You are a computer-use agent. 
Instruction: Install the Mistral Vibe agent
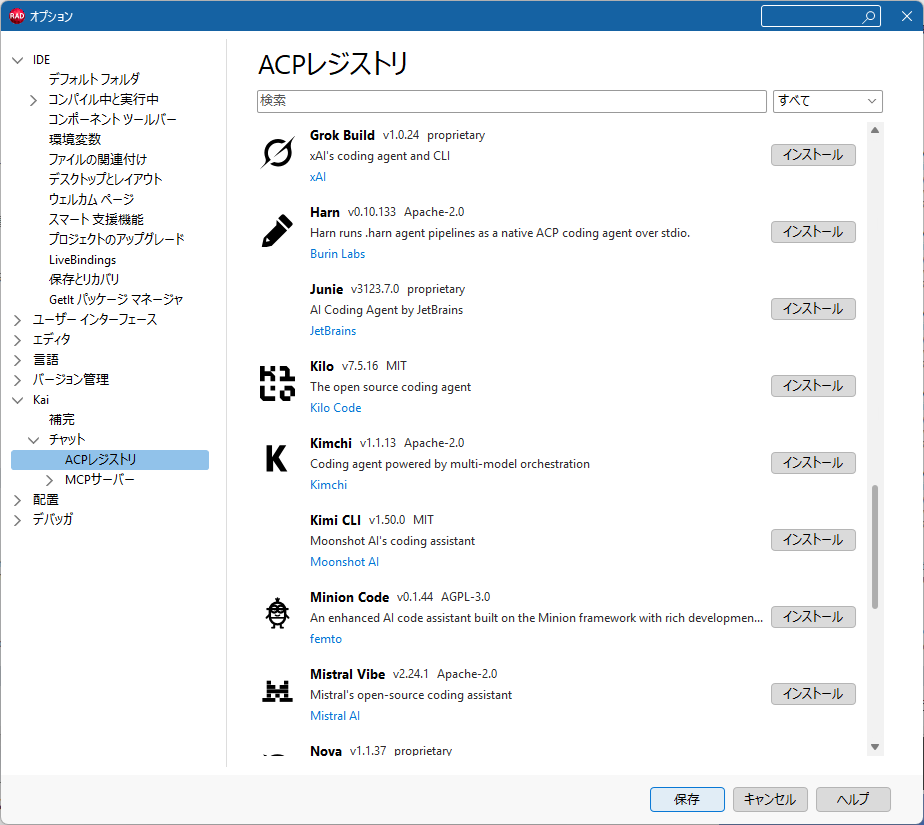pyautogui.click(x=813, y=694)
